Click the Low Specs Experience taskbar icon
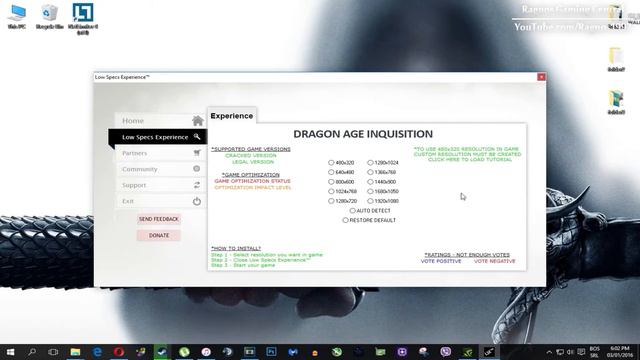The image size is (640, 360). coord(489,352)
